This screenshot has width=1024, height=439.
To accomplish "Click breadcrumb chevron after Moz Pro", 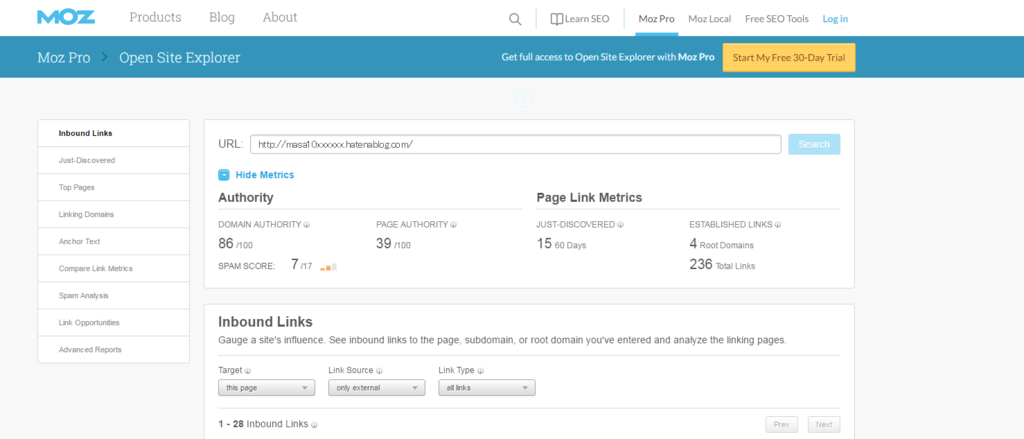I will (104, 57).
